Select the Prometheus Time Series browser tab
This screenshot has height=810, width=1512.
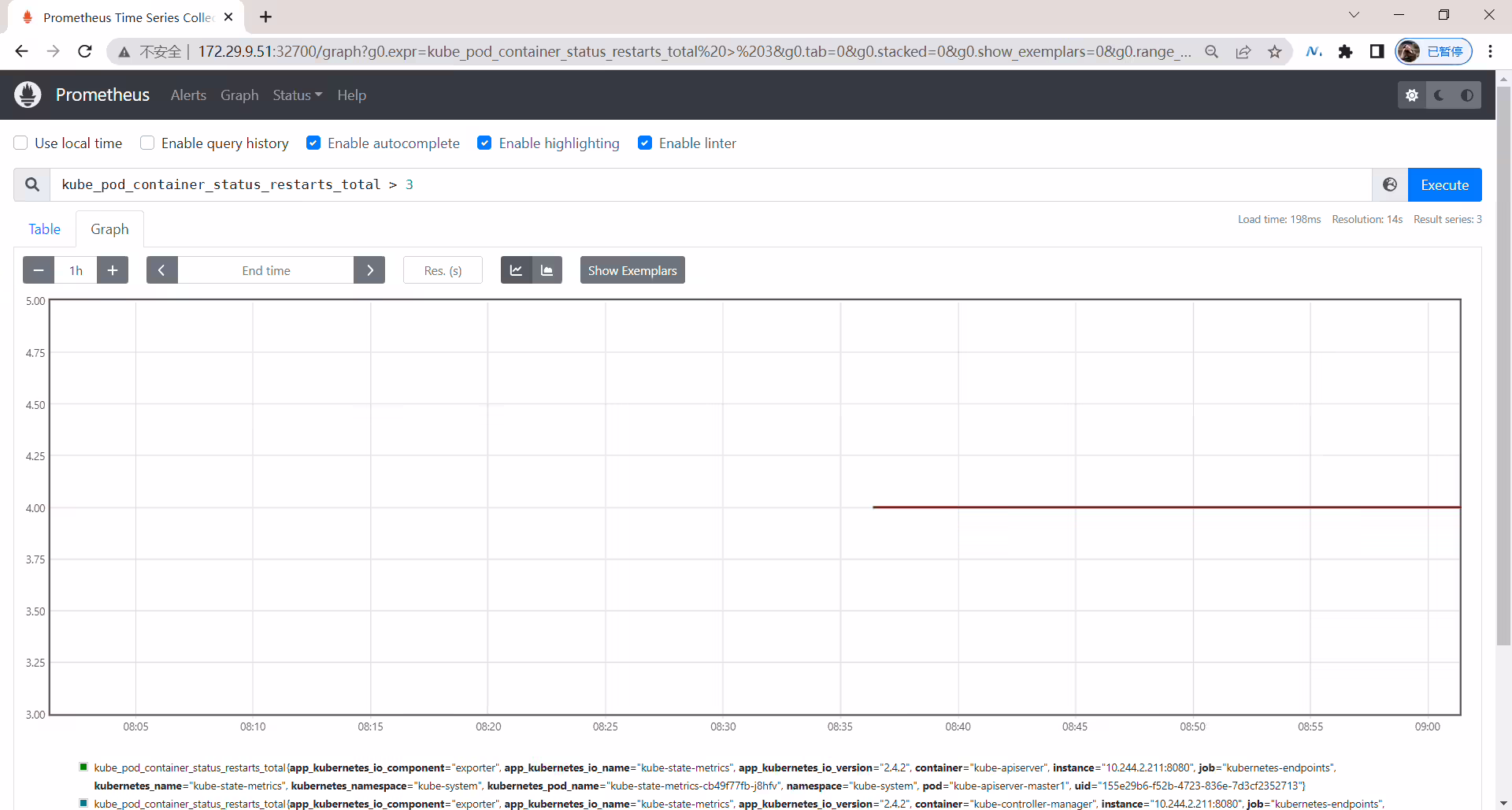pyautogui.click(x=126, y=17)
